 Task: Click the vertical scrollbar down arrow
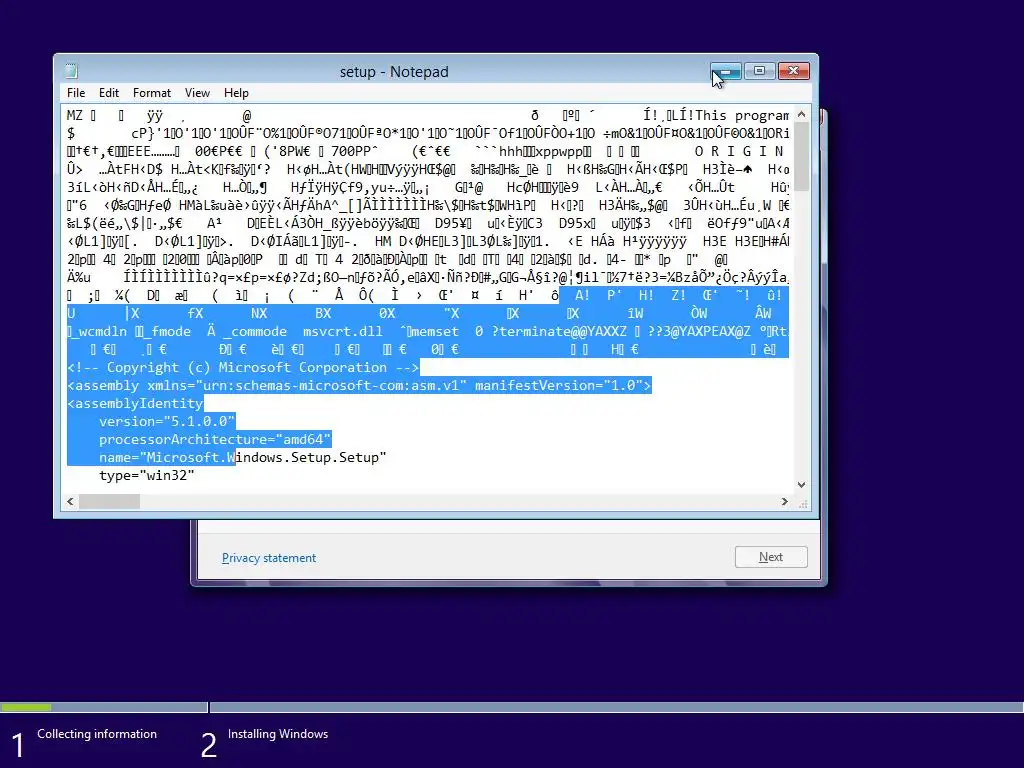click(x=801, y=485)
